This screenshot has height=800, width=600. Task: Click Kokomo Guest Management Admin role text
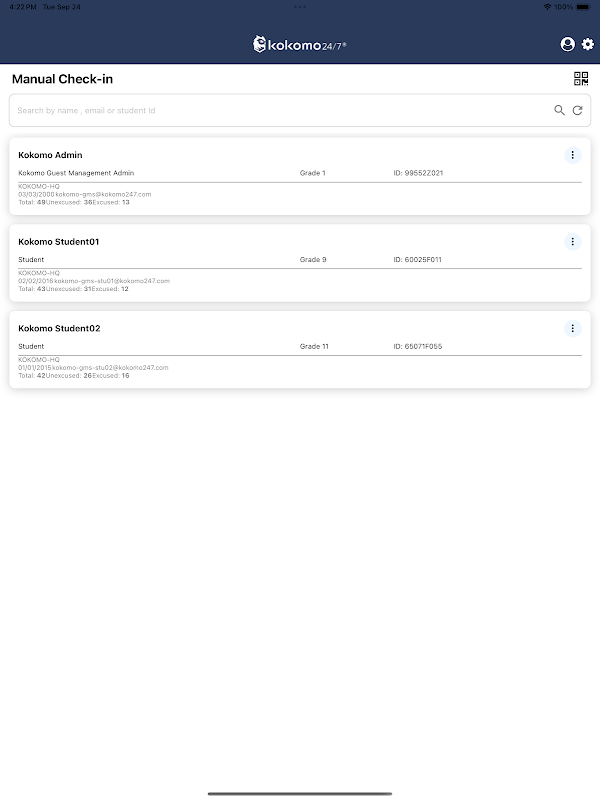tap(76, 173)
